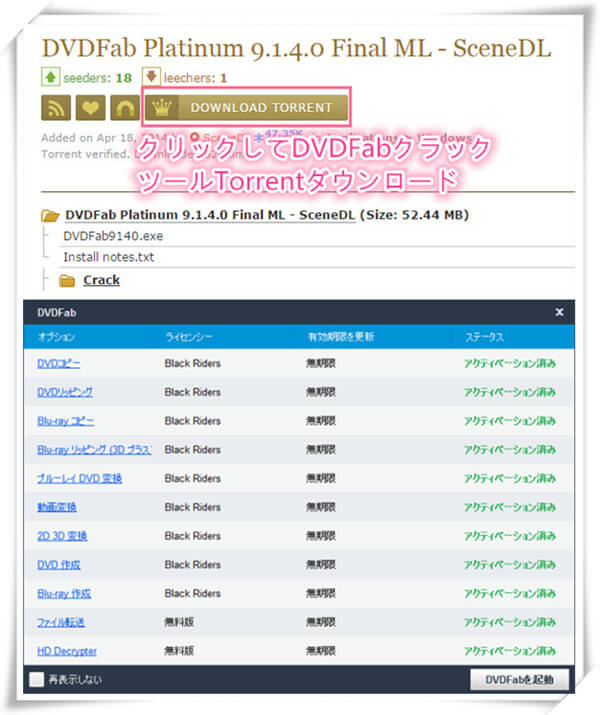Click the DVDFabを起動 button

pyautogui.click(x=519, y=679)
